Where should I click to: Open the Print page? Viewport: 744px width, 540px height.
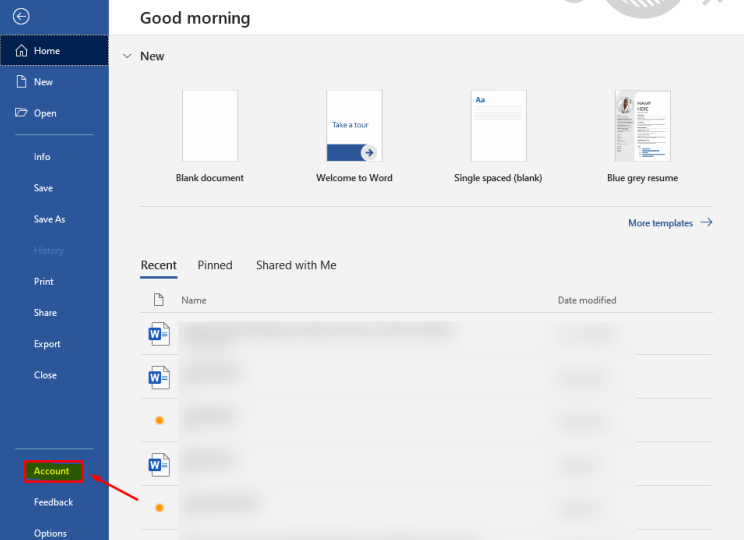pos(44,281)
